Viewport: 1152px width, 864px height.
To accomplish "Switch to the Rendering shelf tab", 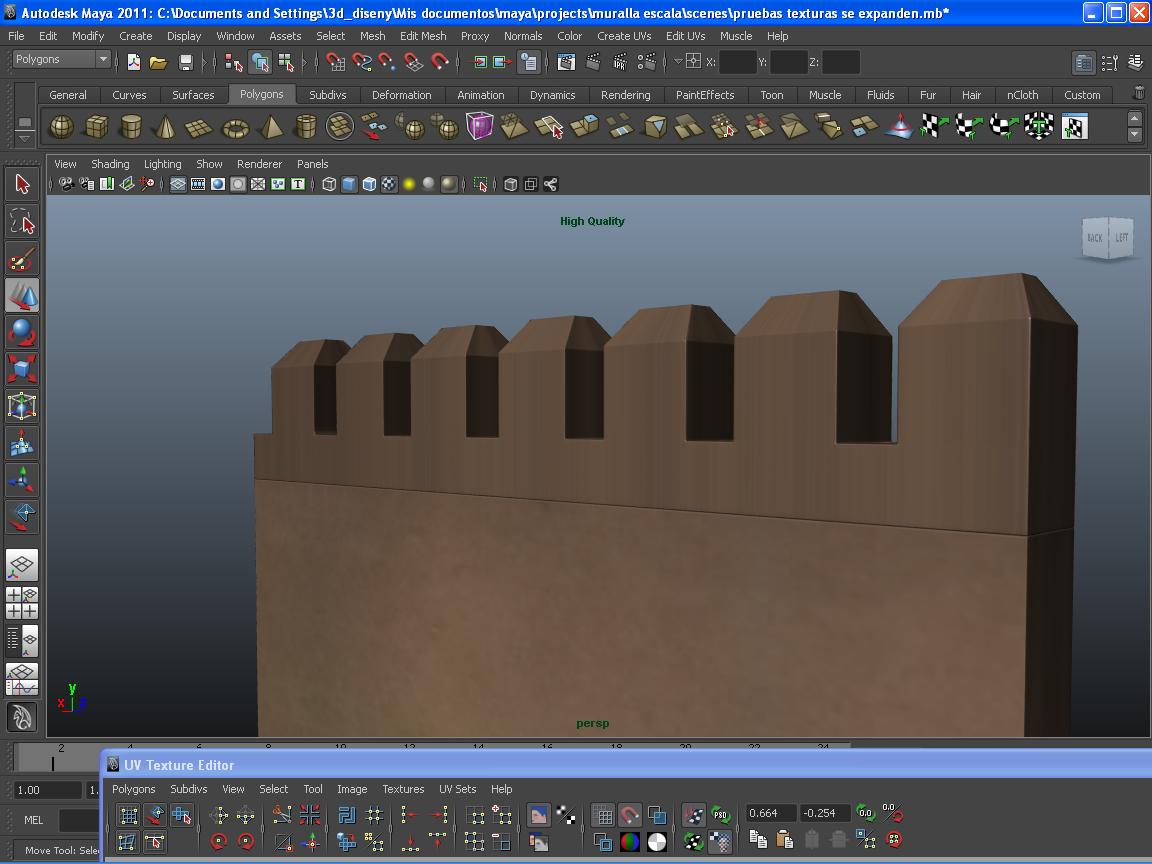I will coord(625,95).
